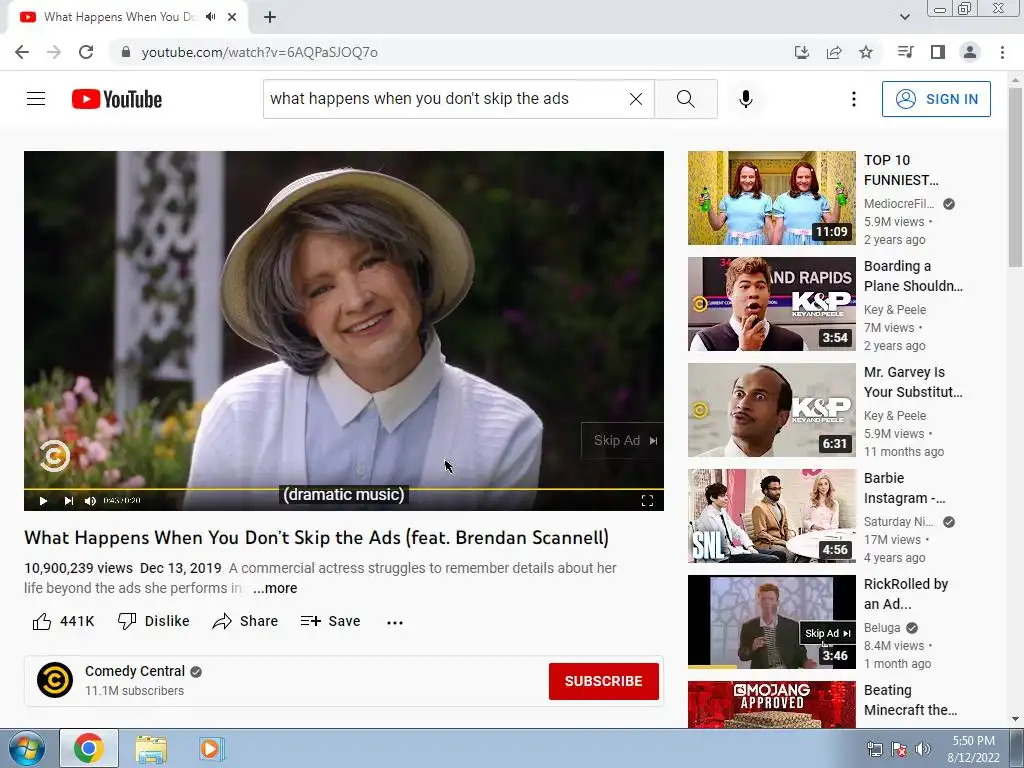Expand the description with ...more
This screenshot has width=1024, height=768.
(x=275, y=588)
